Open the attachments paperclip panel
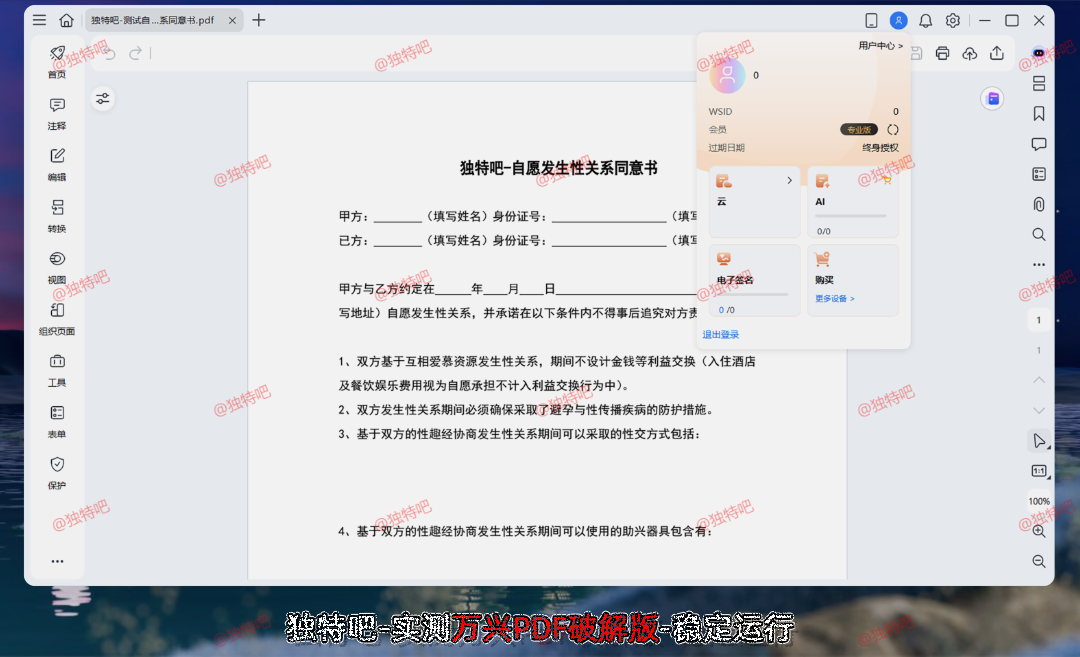Viewport: 1080px width, 657px height. pos(1039,205)
